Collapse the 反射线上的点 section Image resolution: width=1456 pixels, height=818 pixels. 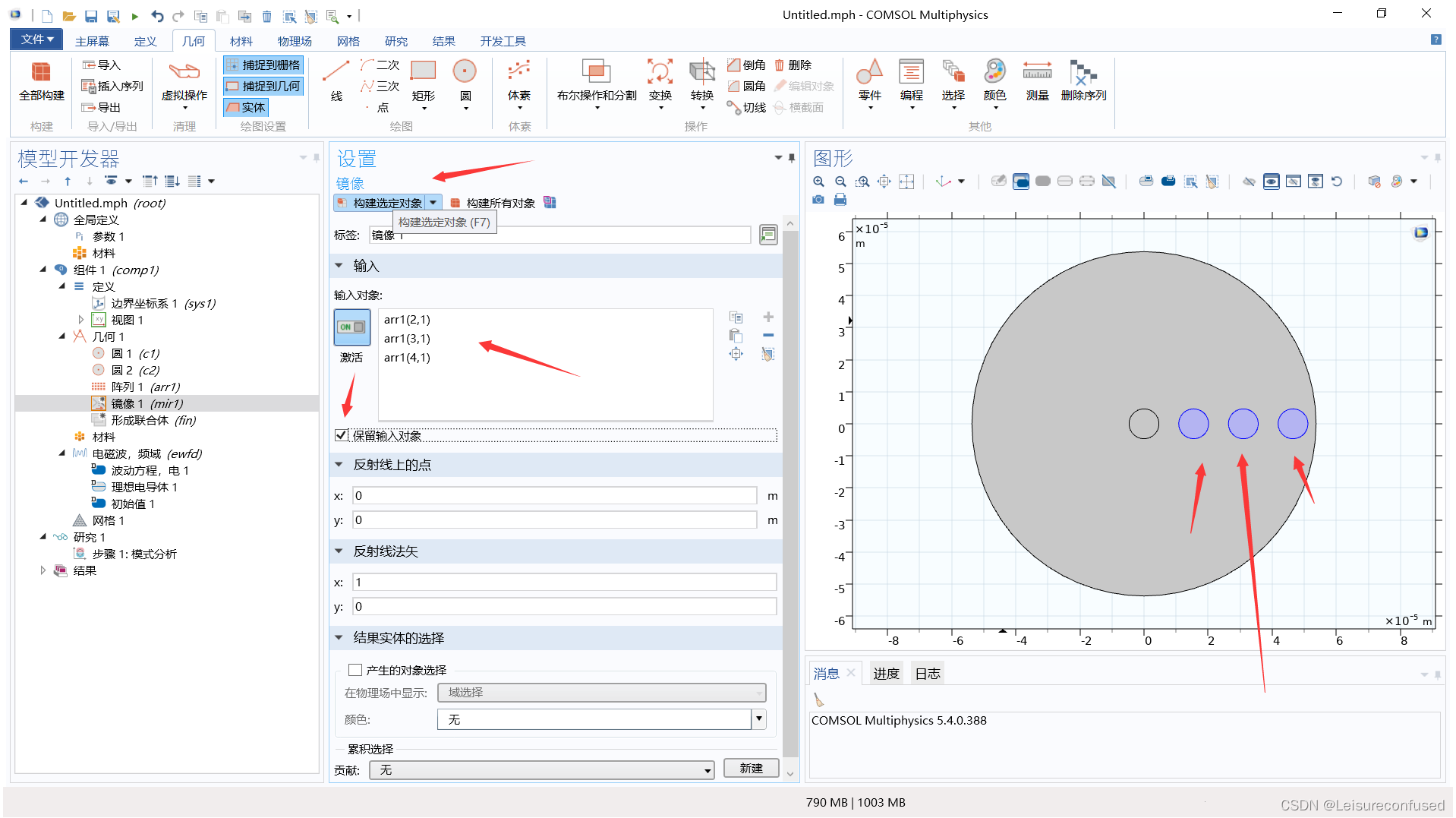339,465
